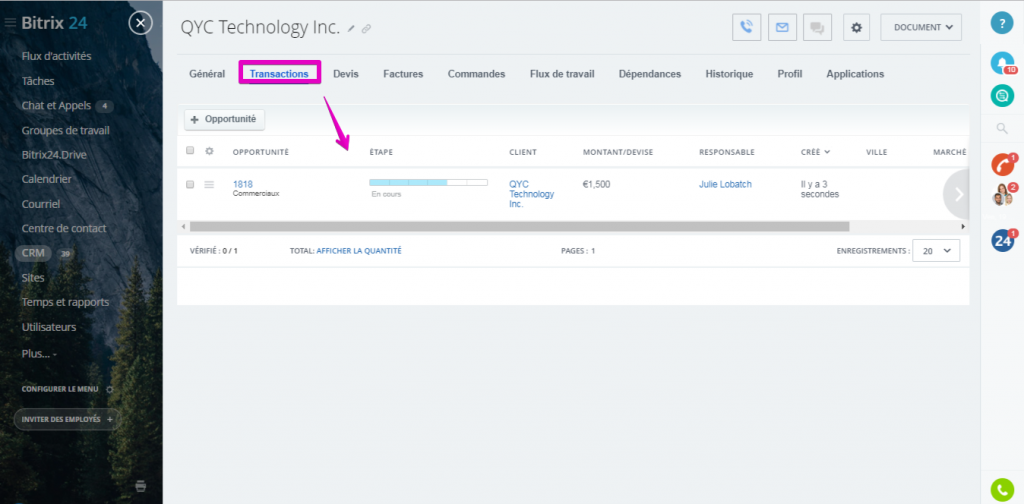Open QYC Technology Inc. client link
This screenshot has width=1024, height=504.
[x=531, y=194]
